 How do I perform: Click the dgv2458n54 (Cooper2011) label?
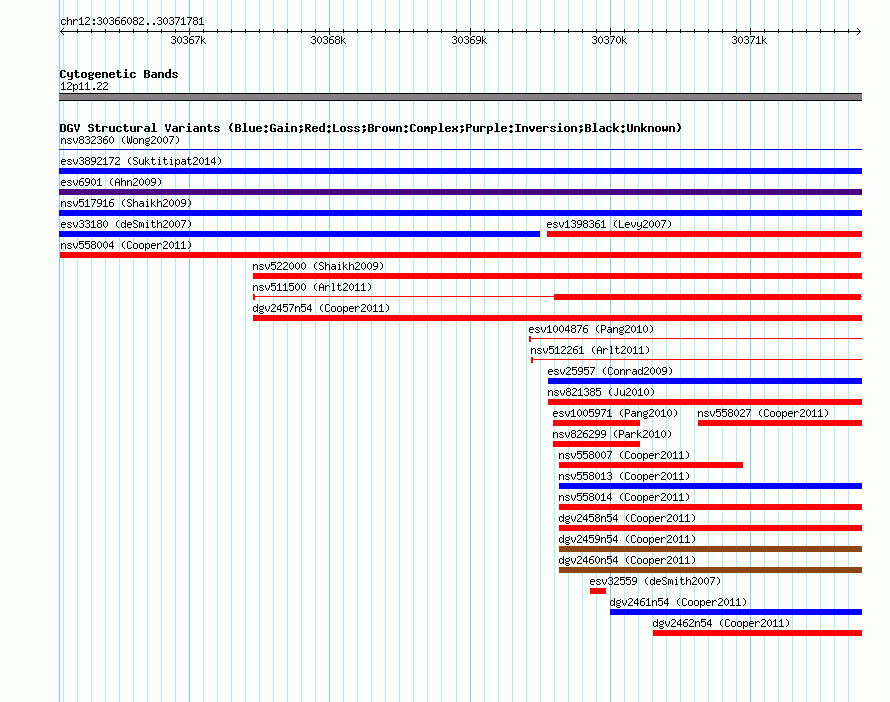(627, 518)
